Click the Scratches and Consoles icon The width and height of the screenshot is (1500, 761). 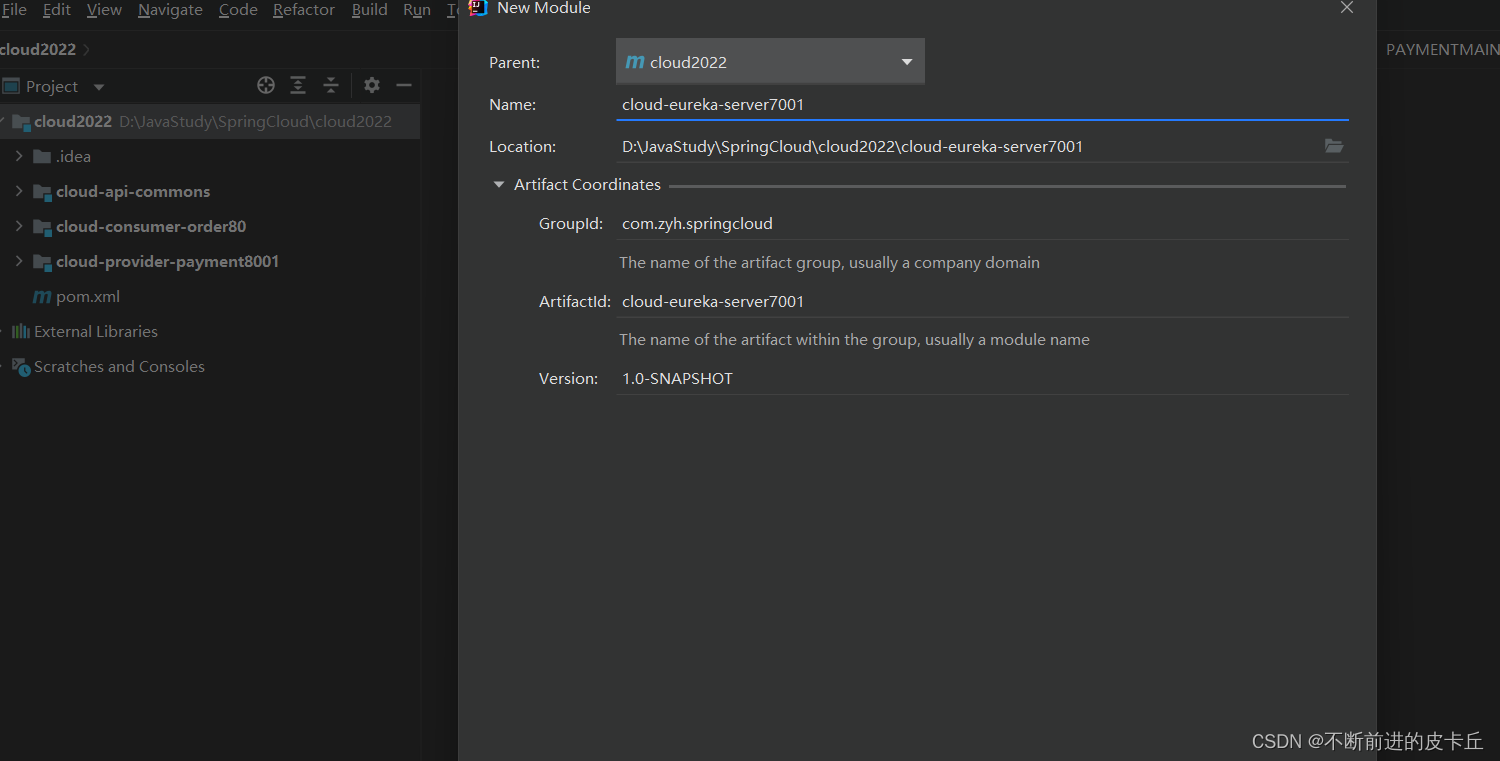click(x=21, y=367)
